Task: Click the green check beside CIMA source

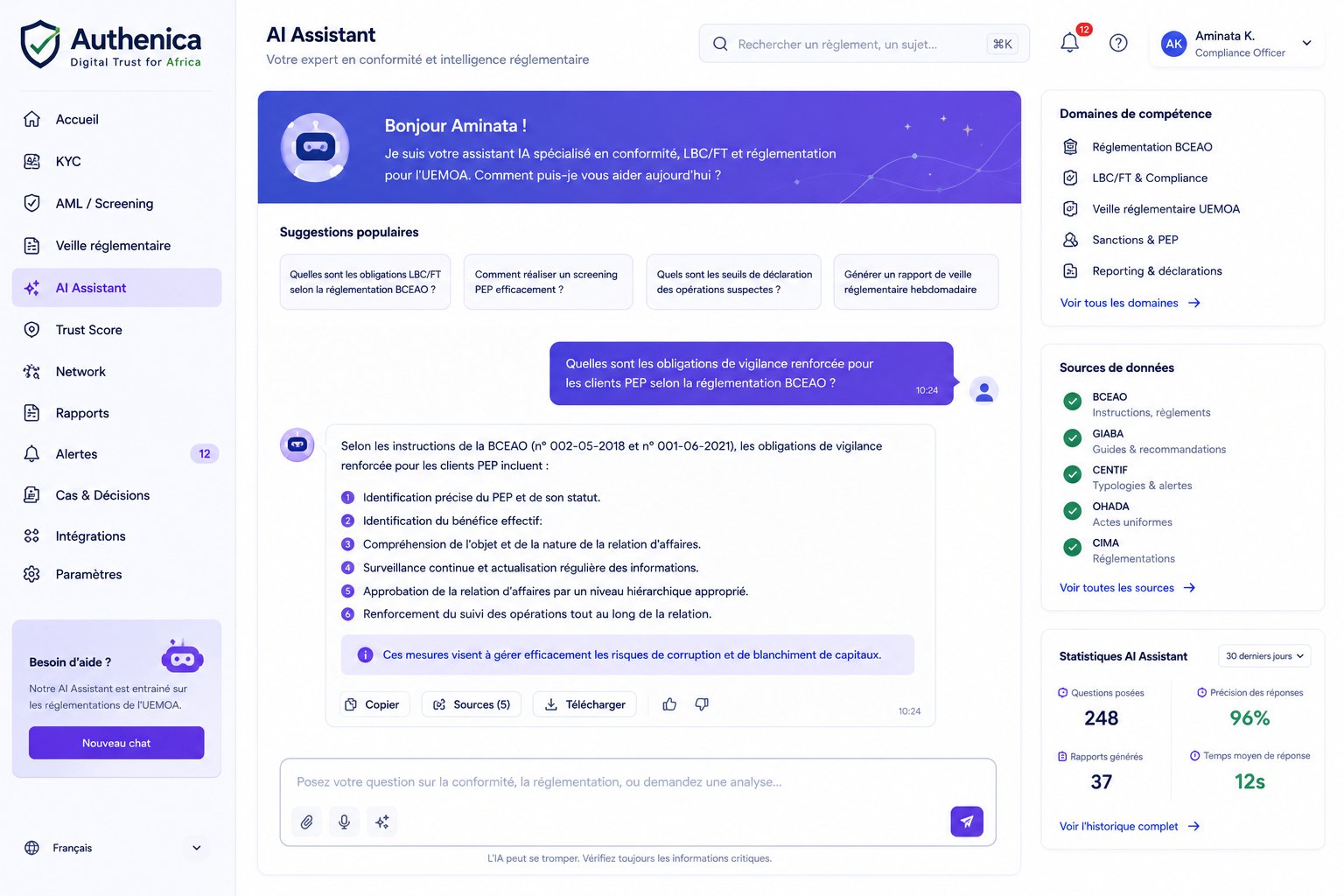Action: tap(1072, 548)
